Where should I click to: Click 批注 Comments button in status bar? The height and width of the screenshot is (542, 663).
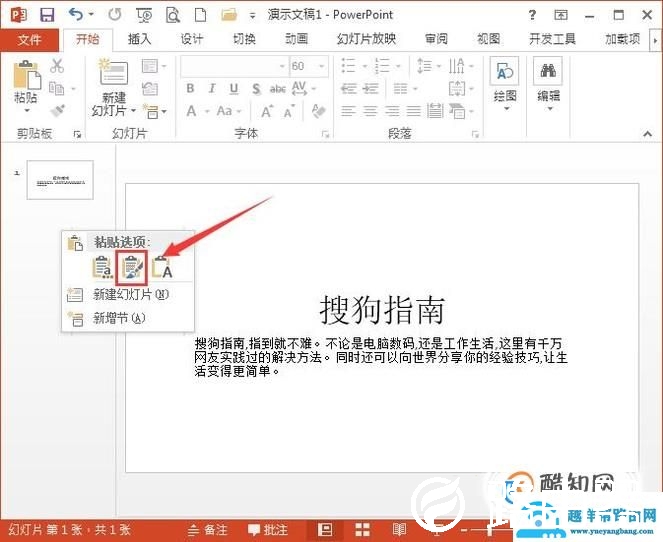(268, 530)
